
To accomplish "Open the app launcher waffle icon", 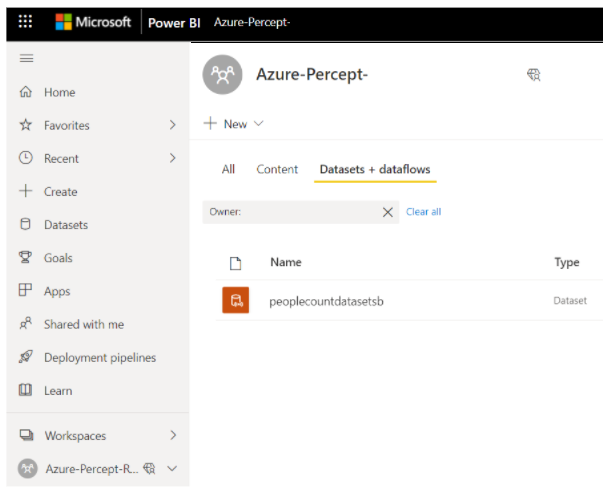I will (25, 21).
